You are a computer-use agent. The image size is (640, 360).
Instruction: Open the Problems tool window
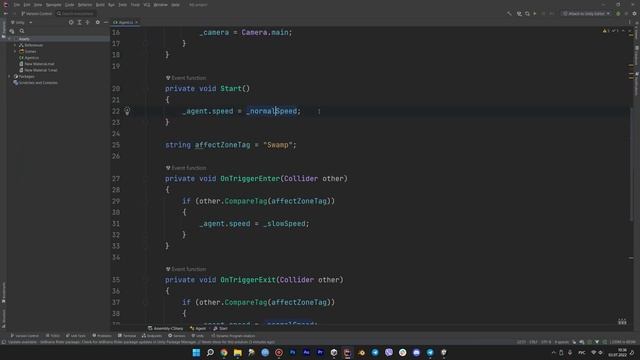click(x=102, y=336)
